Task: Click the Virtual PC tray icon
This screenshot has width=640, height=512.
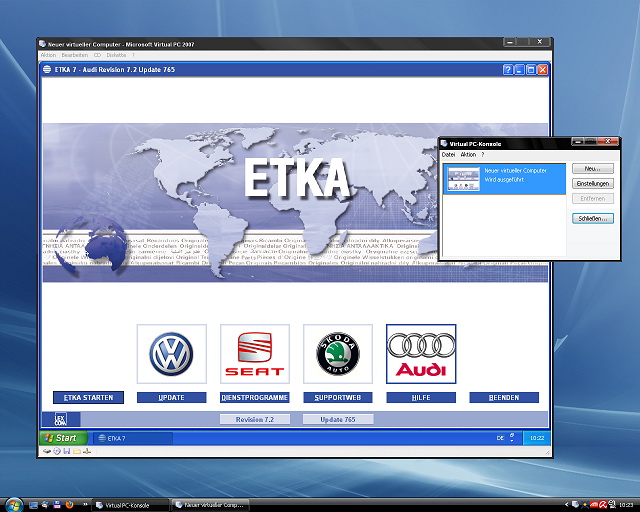Action: (575, 505)
